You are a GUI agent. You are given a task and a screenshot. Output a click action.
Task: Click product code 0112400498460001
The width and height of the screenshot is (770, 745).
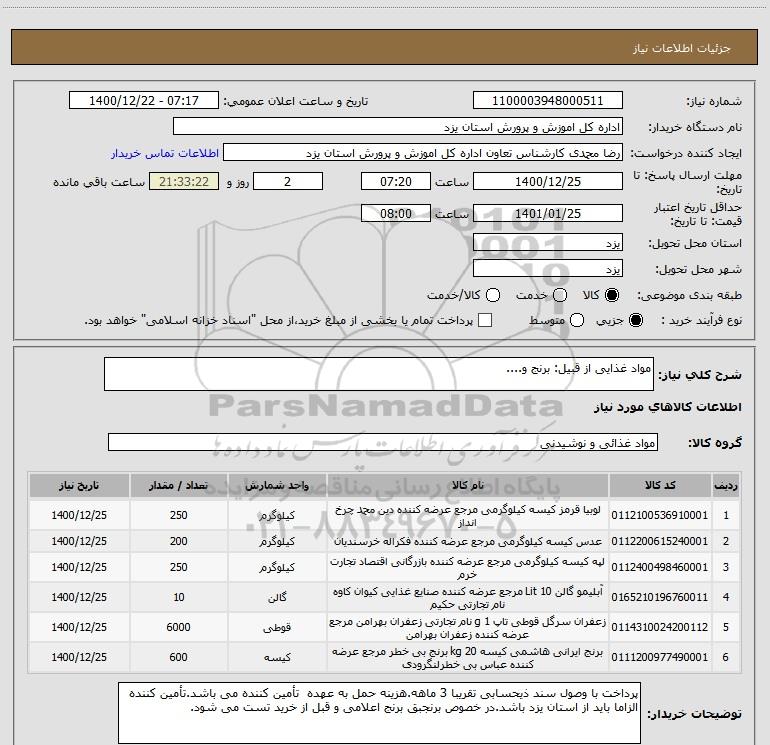pyautogui.click(x=660, y=567)
